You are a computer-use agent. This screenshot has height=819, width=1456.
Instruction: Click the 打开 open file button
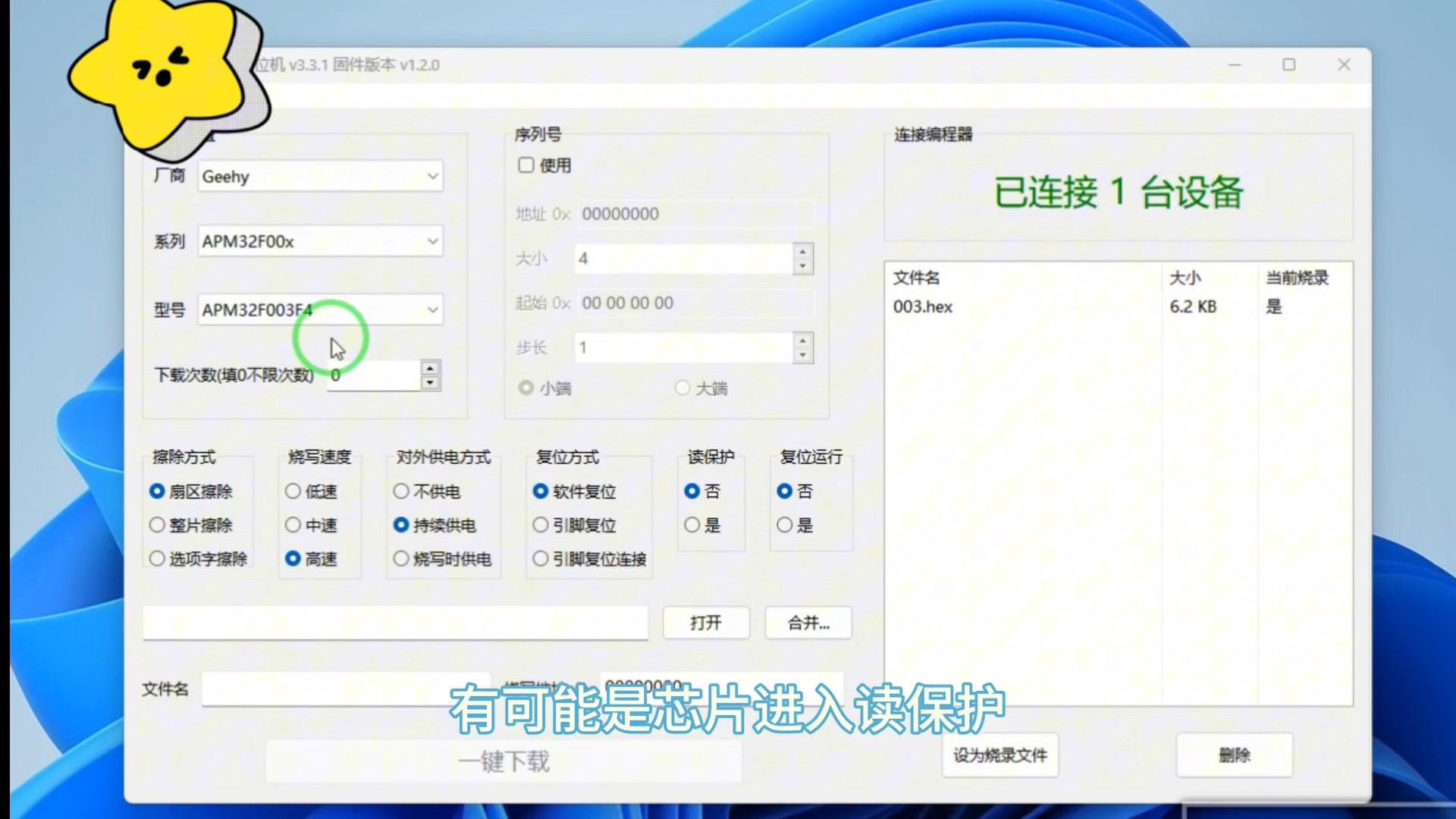coord(706,623)
